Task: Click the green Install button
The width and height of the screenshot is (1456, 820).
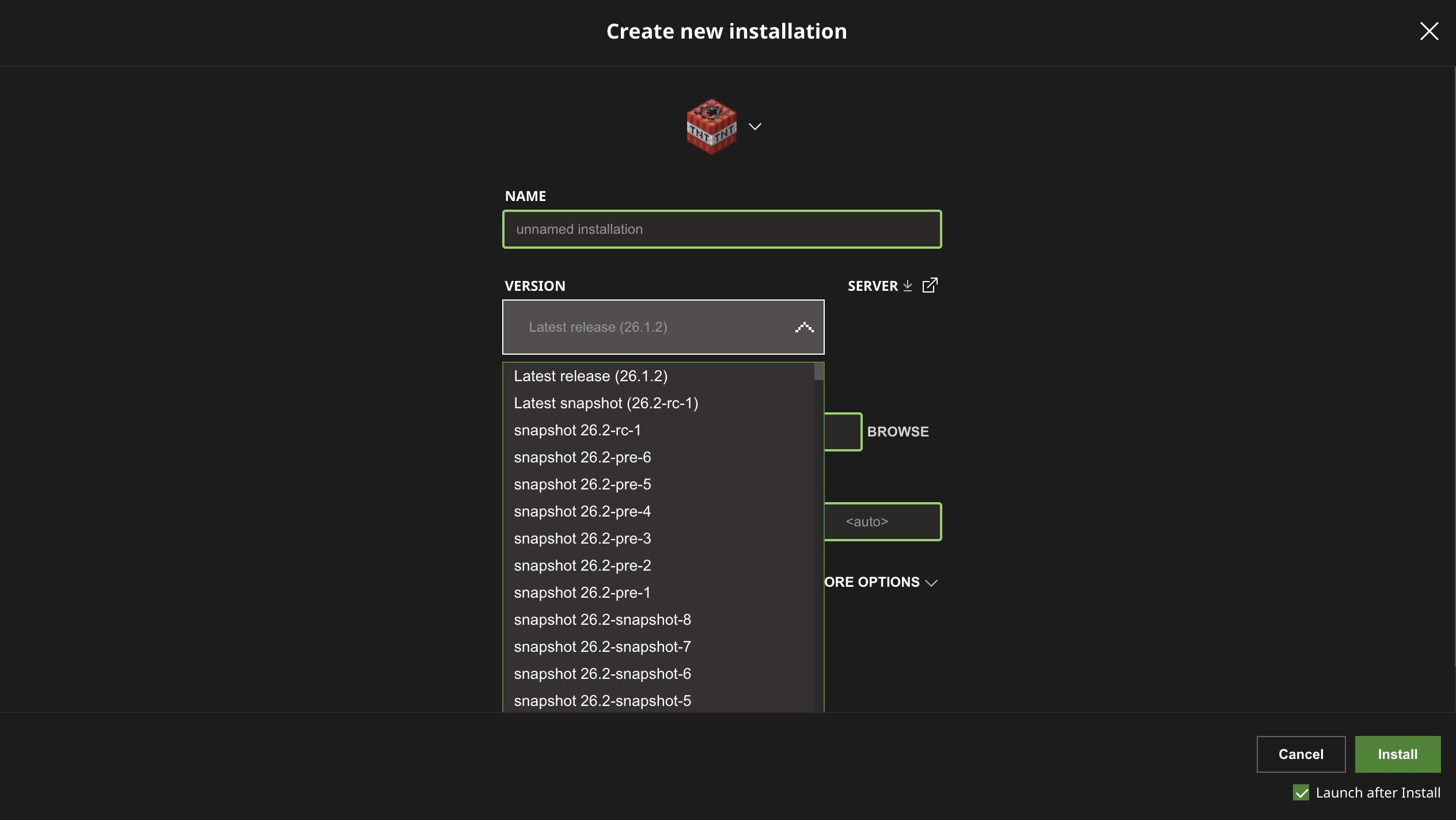Action: pos(1397,754)
